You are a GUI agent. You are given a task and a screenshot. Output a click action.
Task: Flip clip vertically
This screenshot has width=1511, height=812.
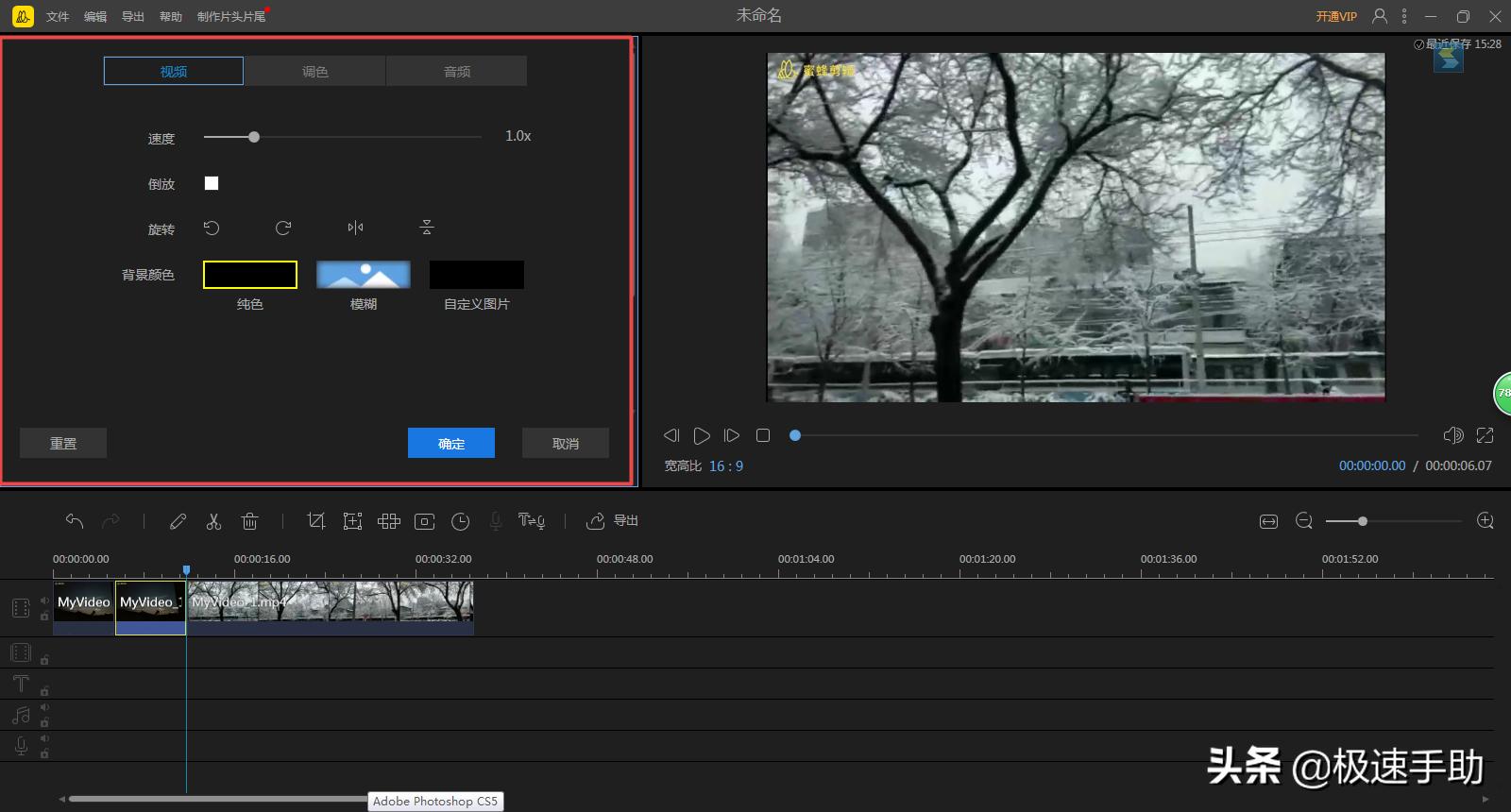click(427, 228)
